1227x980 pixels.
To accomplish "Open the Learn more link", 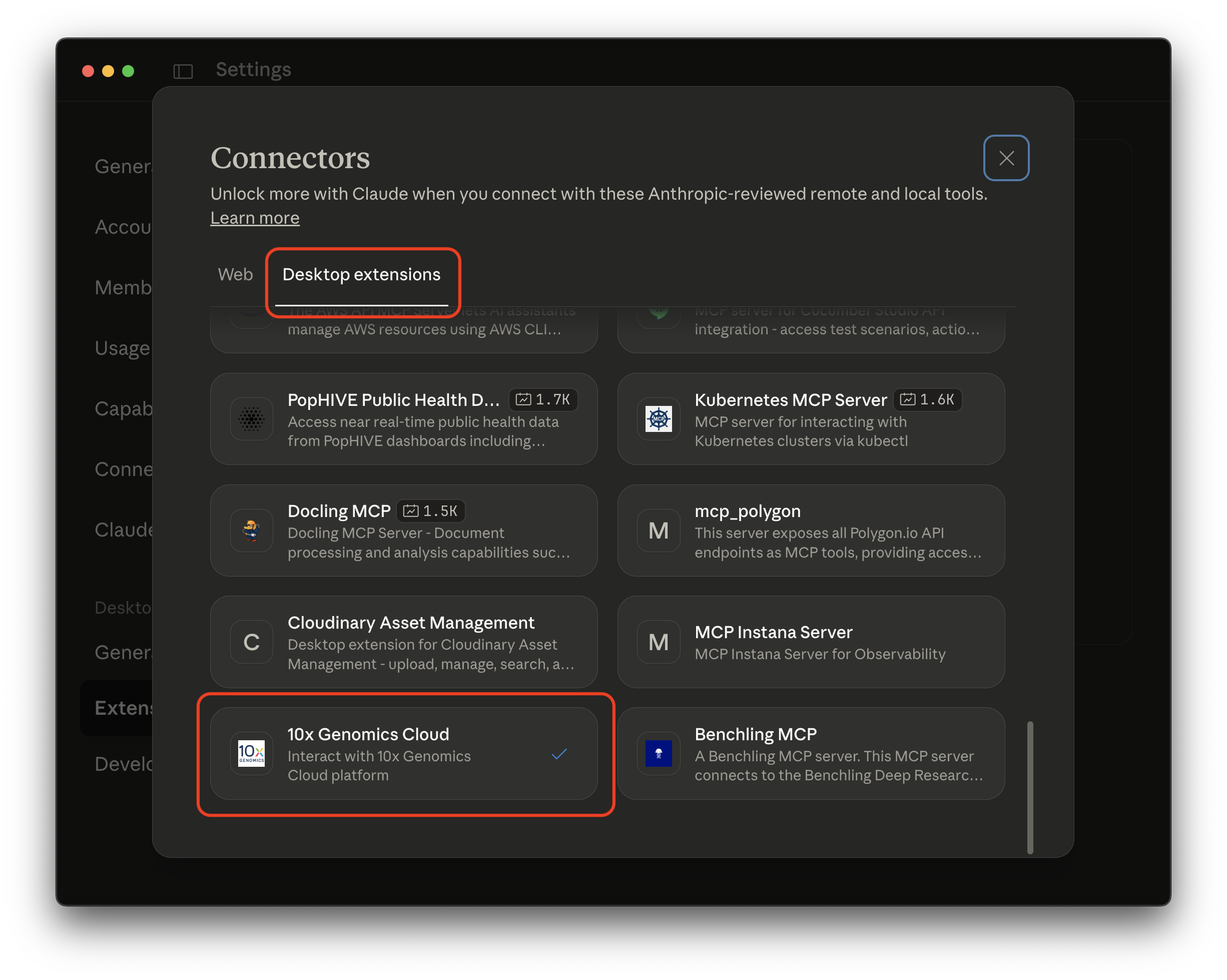I will point(254,218).
